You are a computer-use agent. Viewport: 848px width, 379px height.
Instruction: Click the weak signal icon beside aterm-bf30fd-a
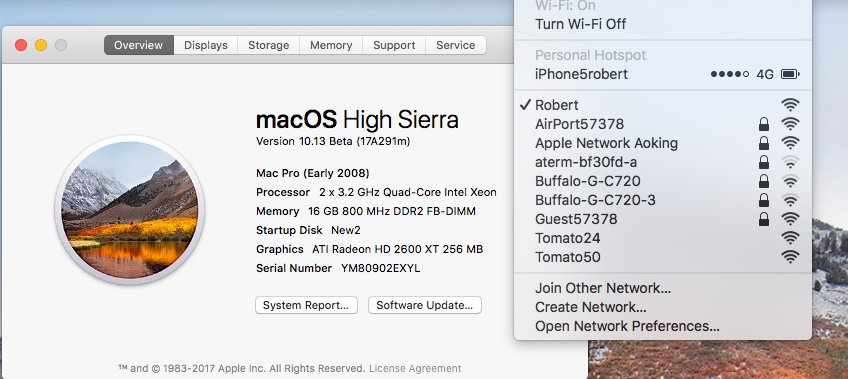[790, 162]
